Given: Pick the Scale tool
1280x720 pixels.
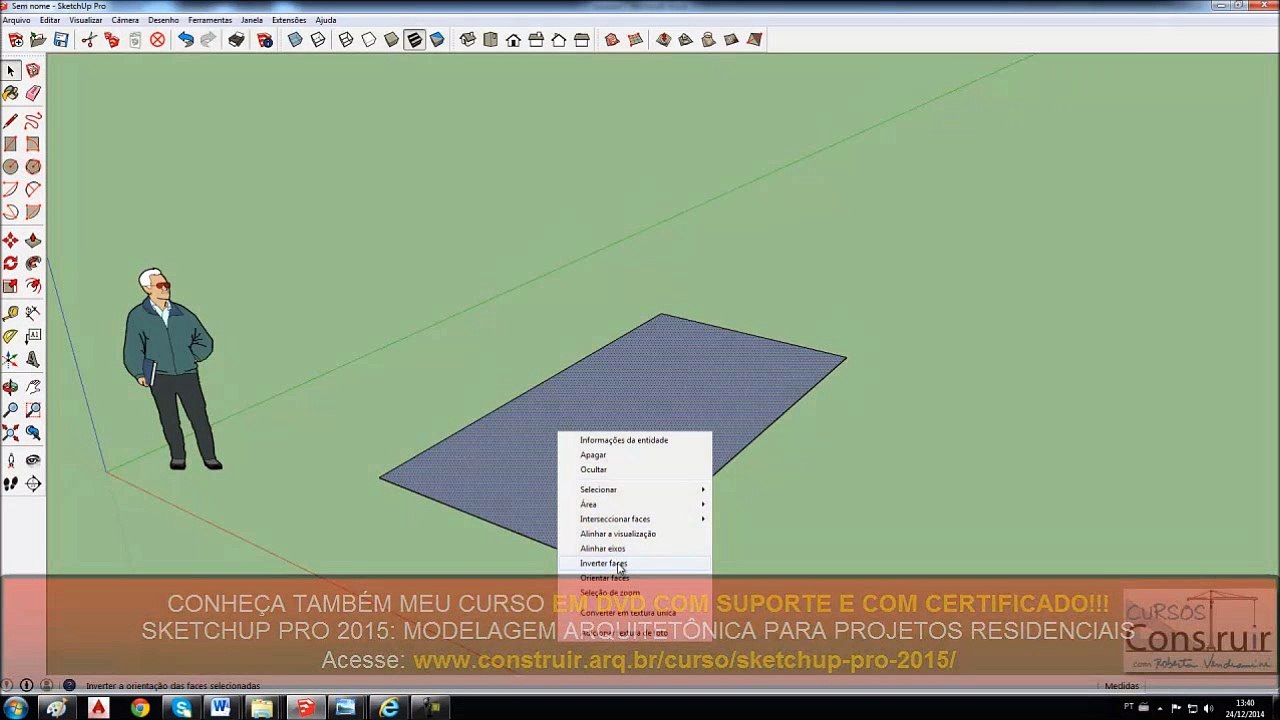Looking at the screenshot, I should point(11,286).
